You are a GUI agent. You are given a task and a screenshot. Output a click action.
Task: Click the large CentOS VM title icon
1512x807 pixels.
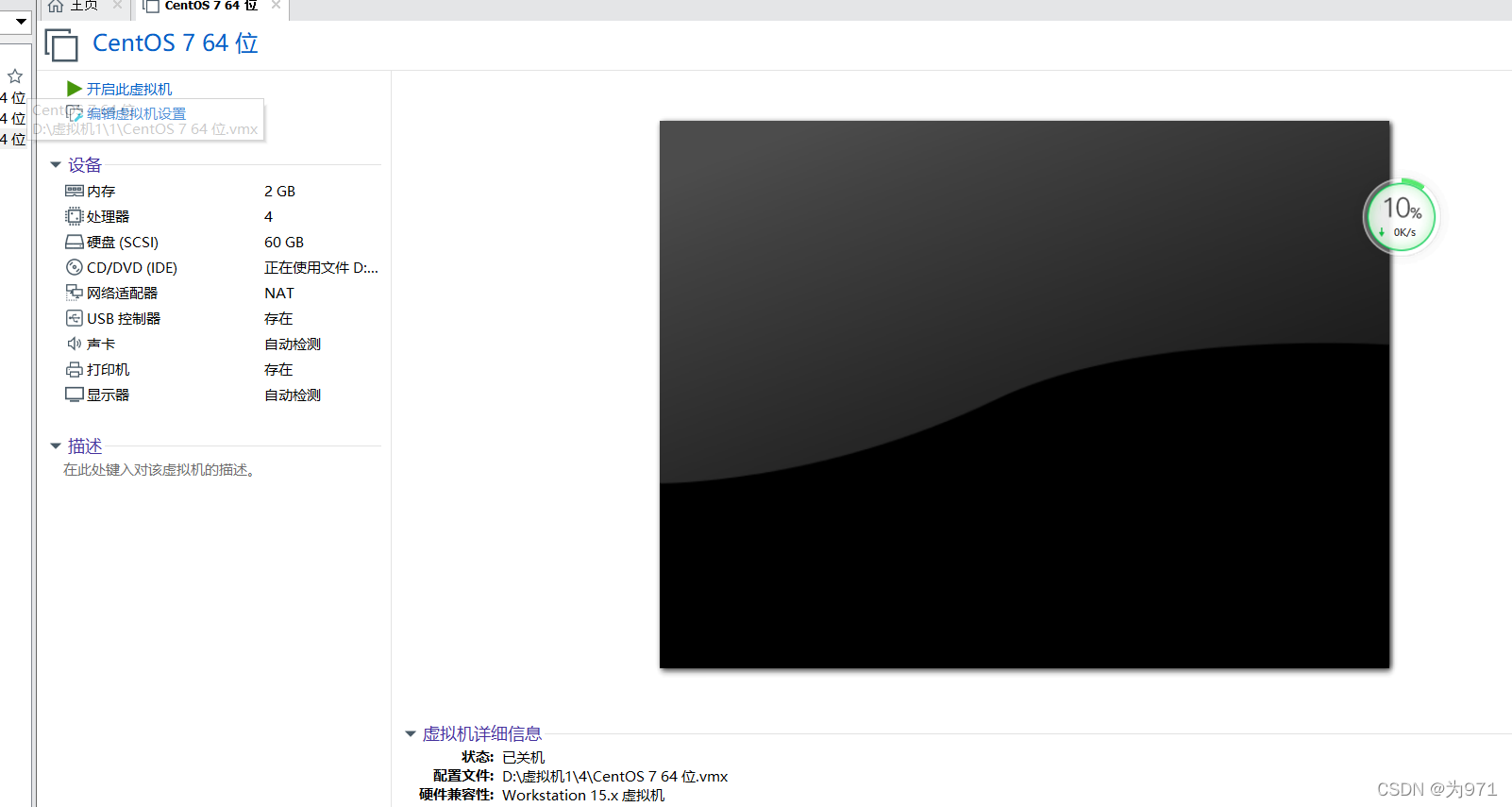[x=61, y=44]
